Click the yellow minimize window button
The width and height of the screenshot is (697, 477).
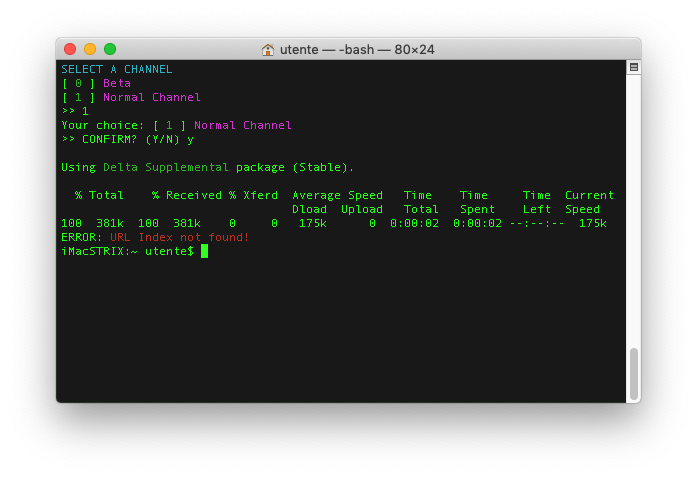click(90, 49)
